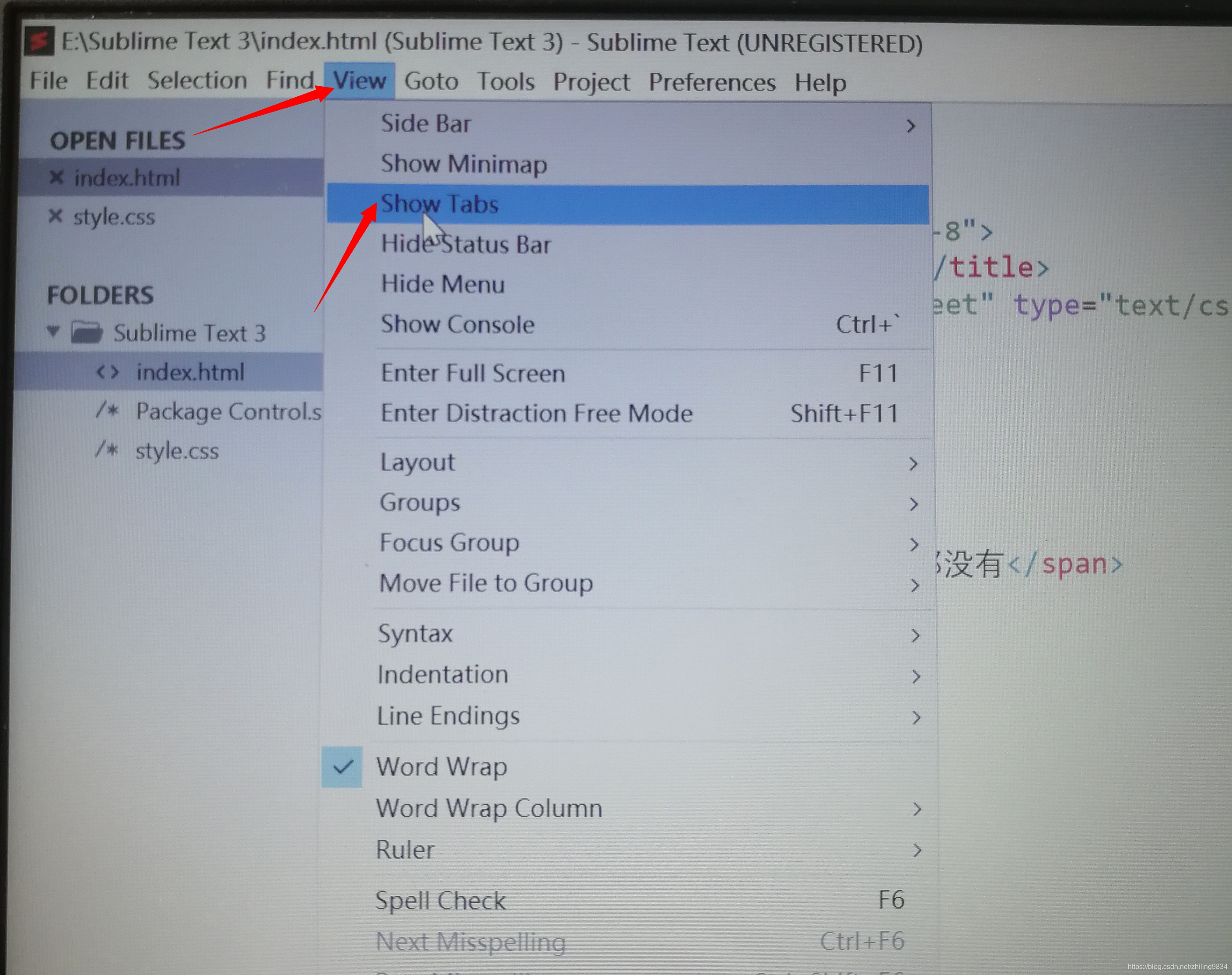Open the Find menu

coord(290,81)
